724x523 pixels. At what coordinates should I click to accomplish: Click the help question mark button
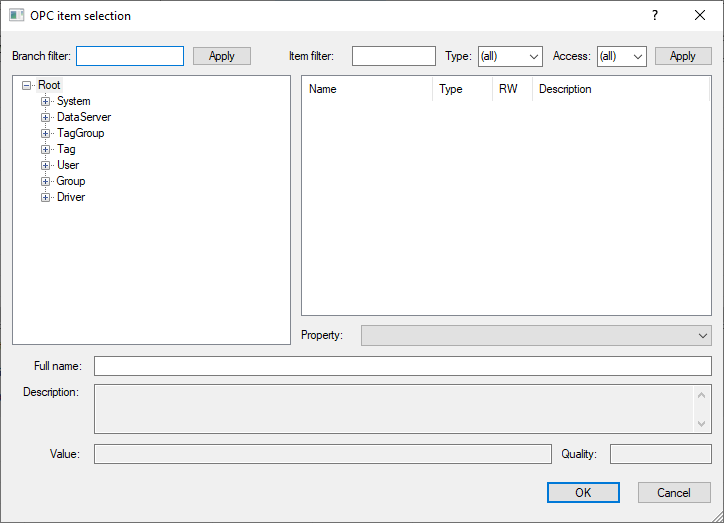(655, 16)
